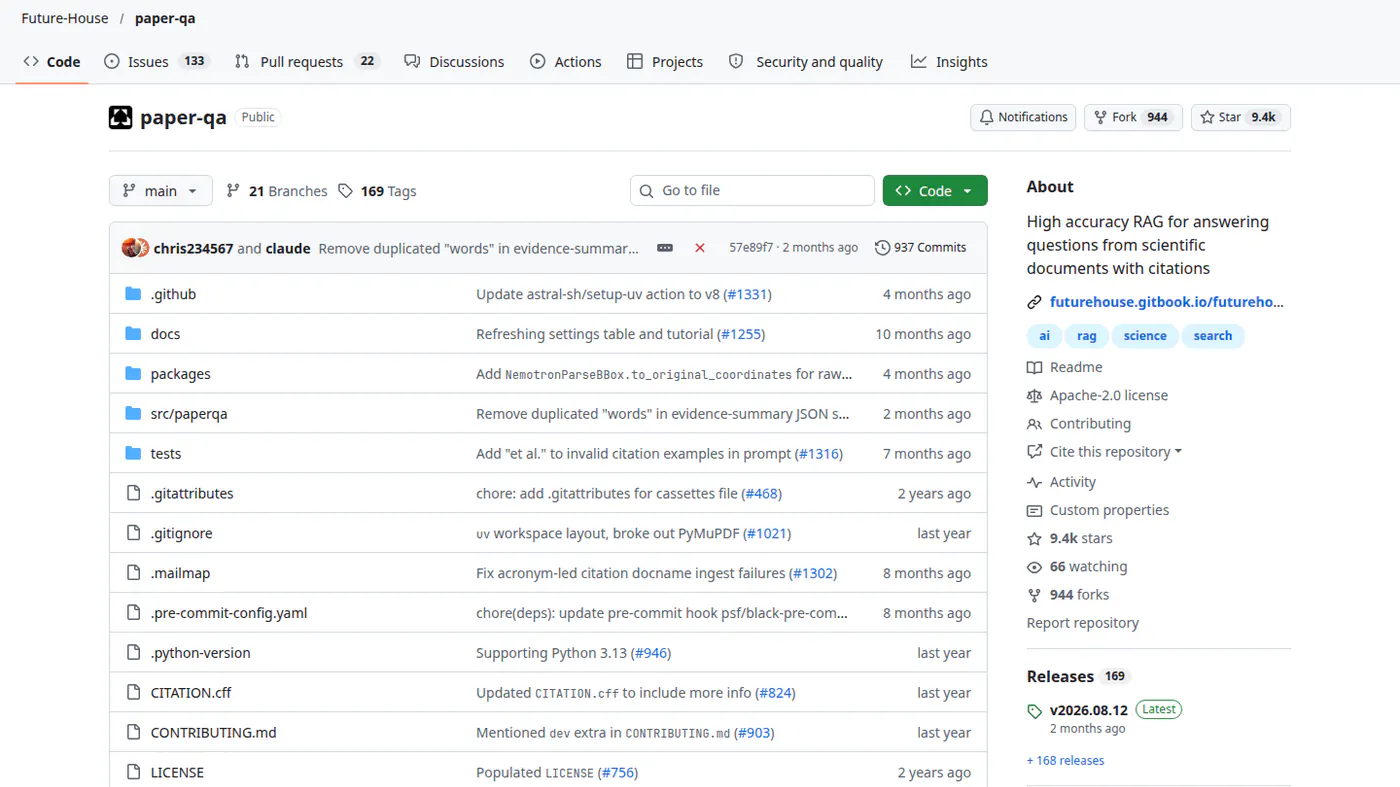Image resolution: width=1400 pixels, height=787 pixels.
Task: Click the commit history clock icon
Action: 882,247
